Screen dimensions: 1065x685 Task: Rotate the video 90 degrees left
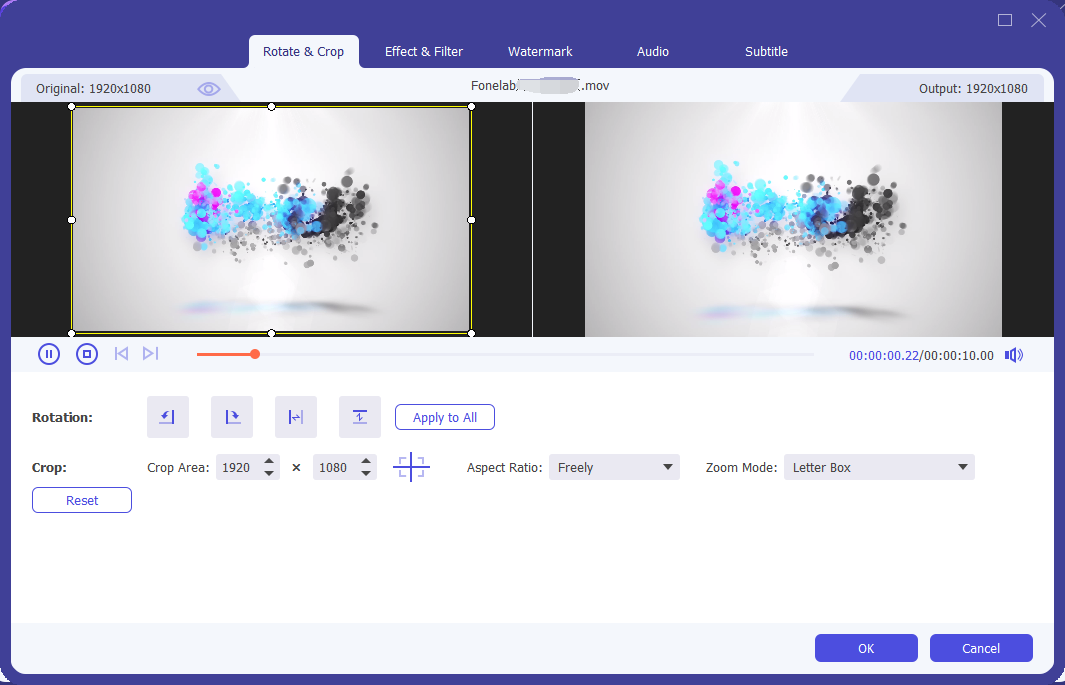(167, 417)
